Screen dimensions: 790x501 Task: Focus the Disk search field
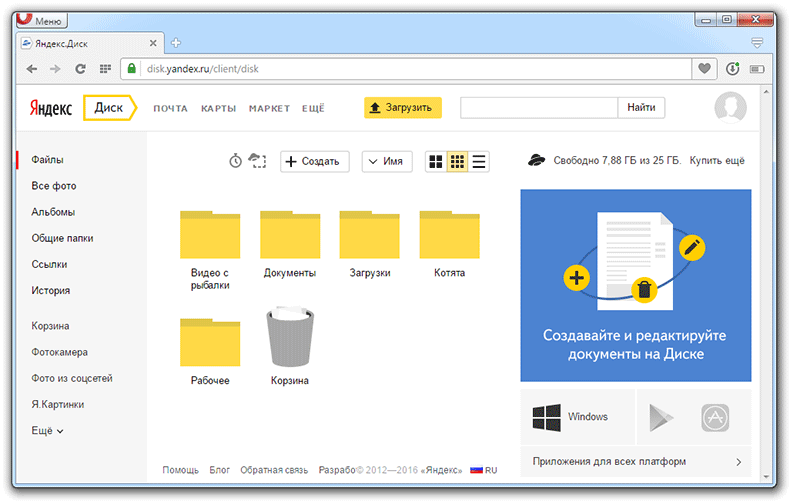pyautogui.click(x=539, y=107)
